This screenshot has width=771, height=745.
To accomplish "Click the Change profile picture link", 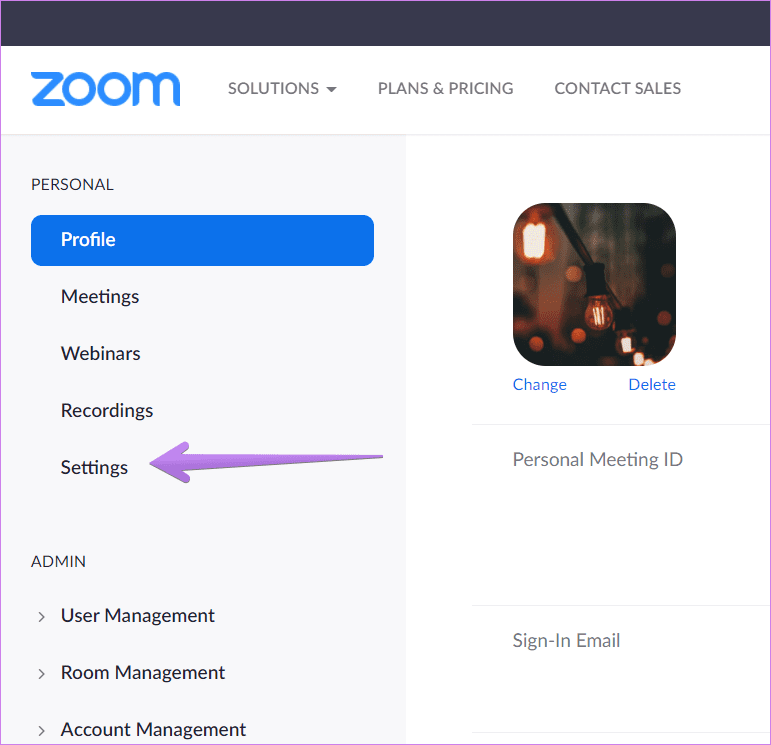I will point(539,385).
